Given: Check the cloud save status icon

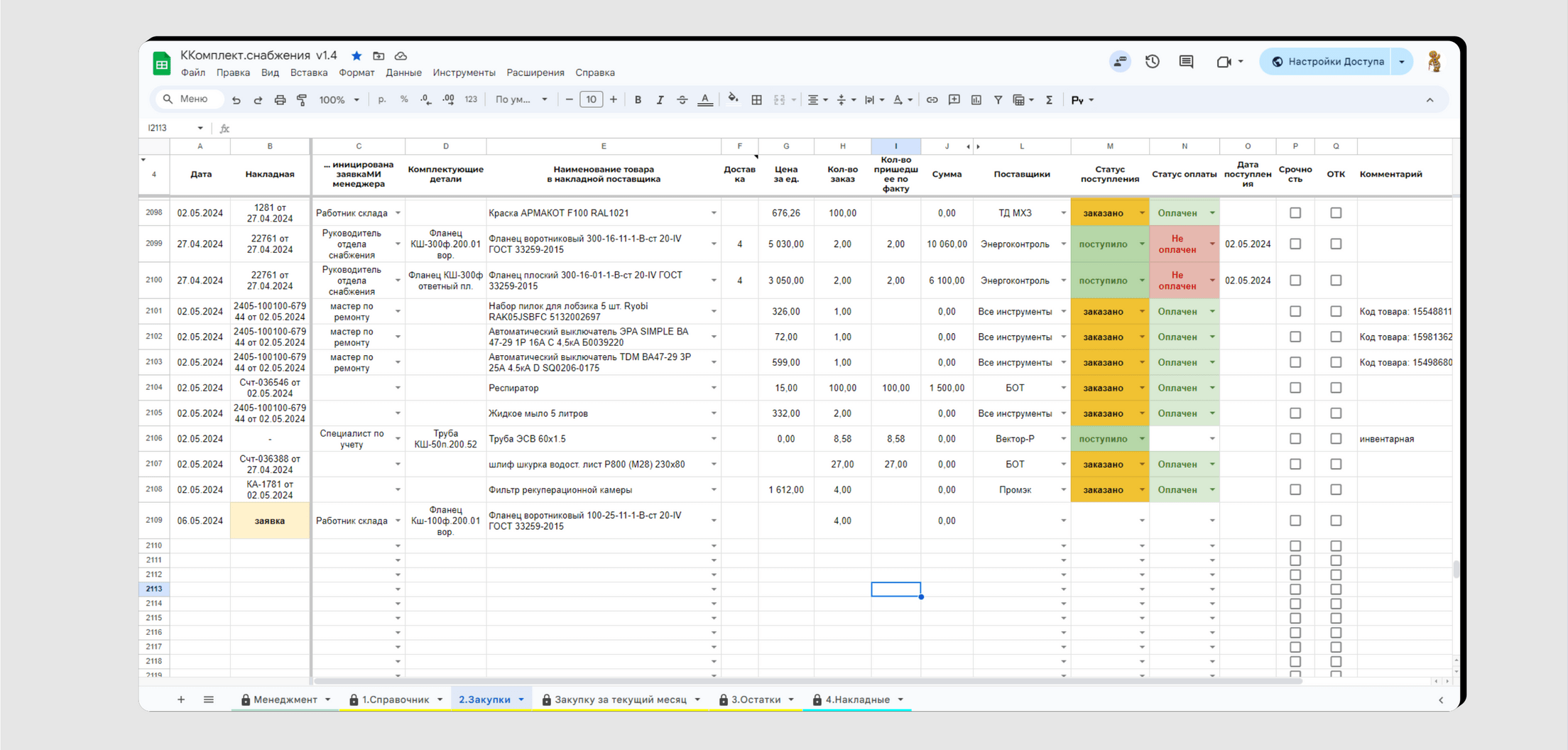Looking at the screenshot, I should click(x=401, y=55).
